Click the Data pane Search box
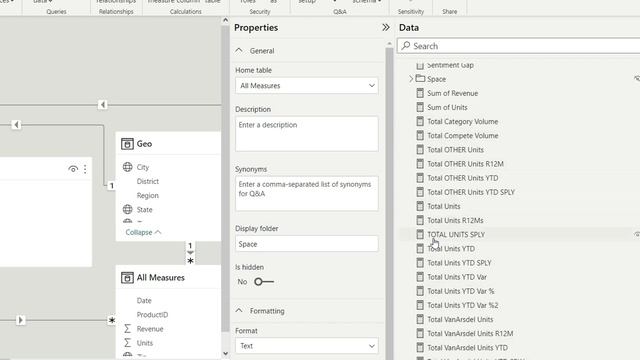Viewport: 640px width, 360px height. pos(518,46)
